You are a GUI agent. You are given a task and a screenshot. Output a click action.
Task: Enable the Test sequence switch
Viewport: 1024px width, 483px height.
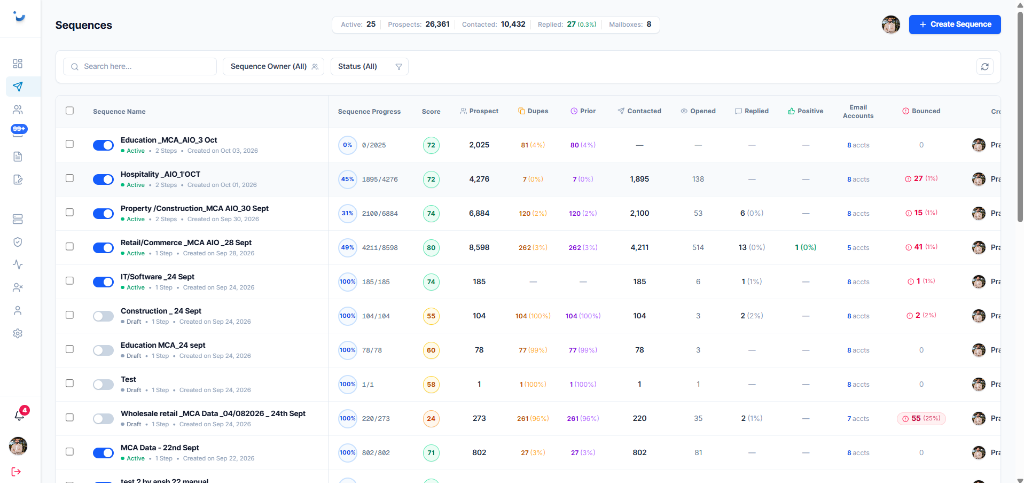[103, 384]
